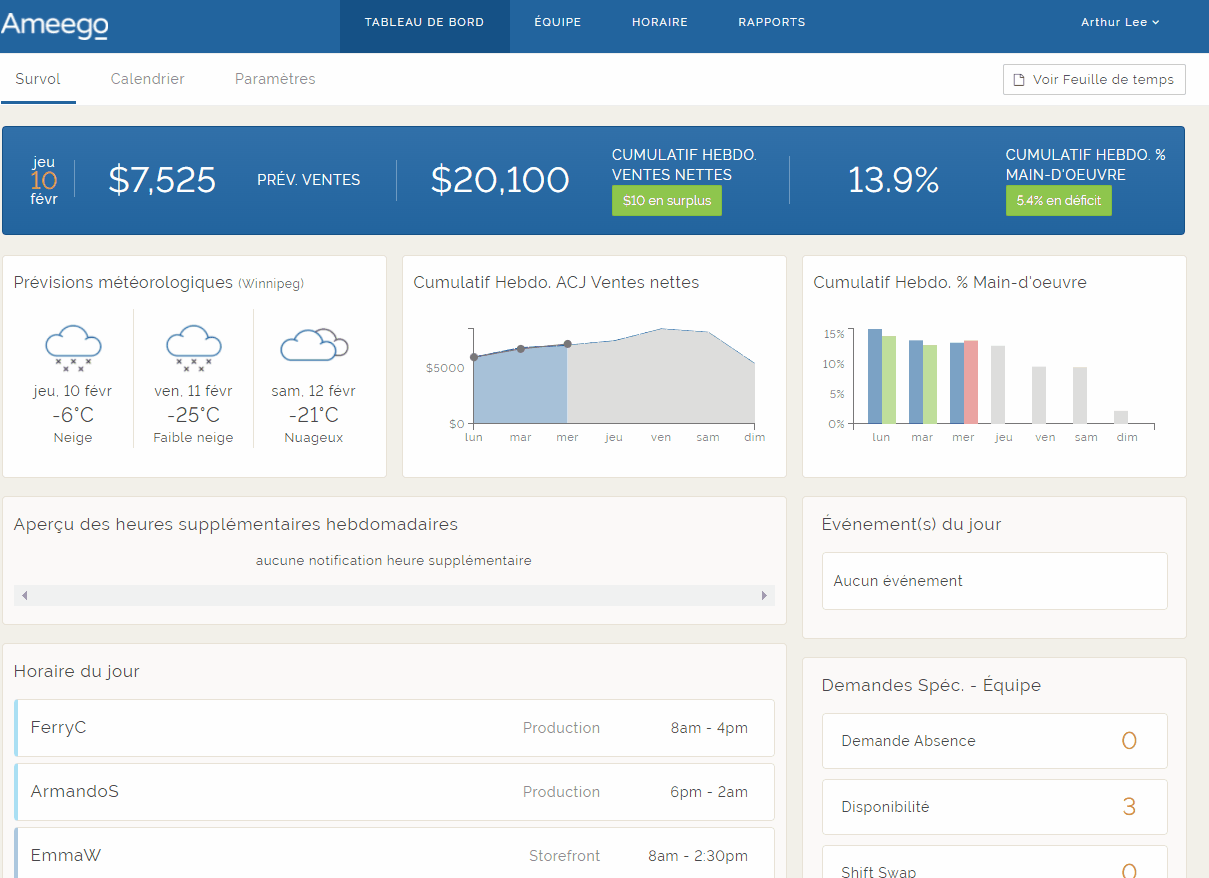Image resolution: width=1209 pixels, height=878 pixels.
Task: Click the $10 en surplus badge
Action: (x=666, y=200)
